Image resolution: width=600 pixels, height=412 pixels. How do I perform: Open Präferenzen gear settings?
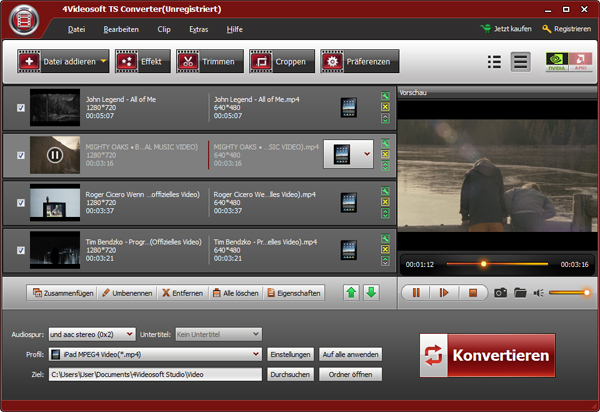tap(359, 62)
